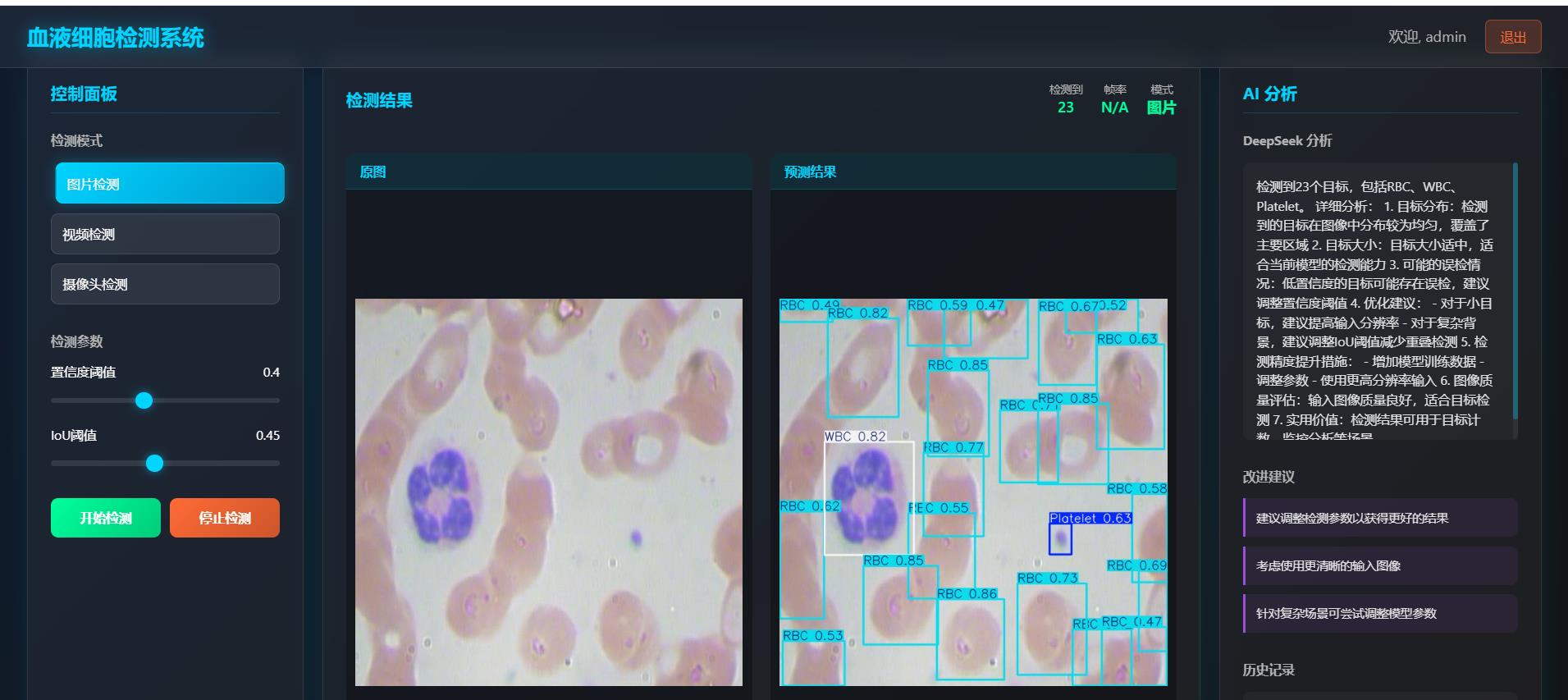Click the RBC 0.73 detection label

tap(1048, 578)
